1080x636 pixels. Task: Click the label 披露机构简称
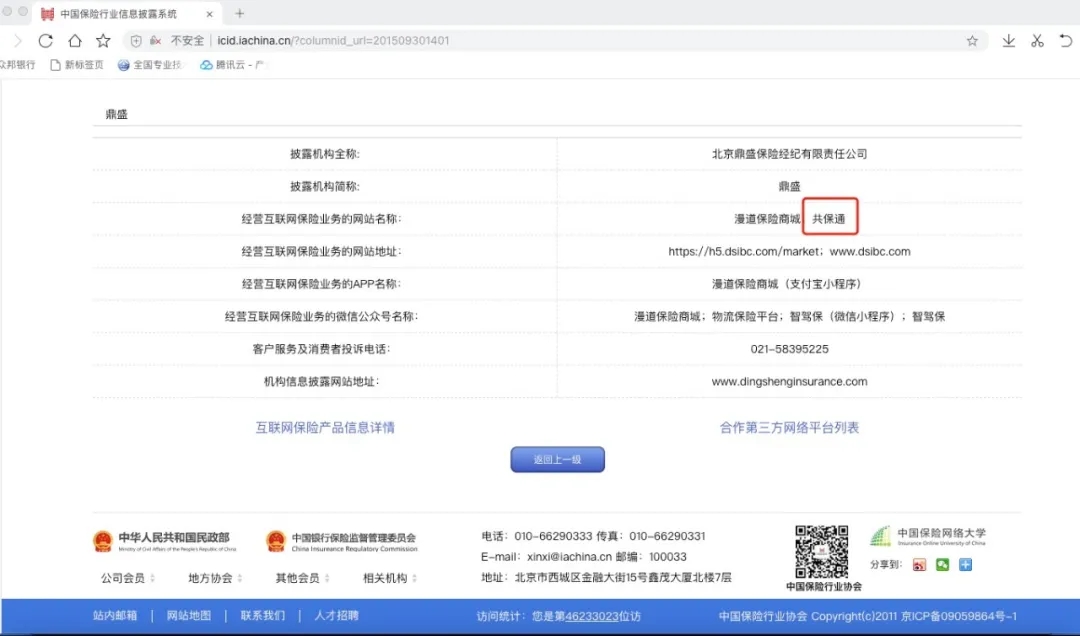point(324,186)
